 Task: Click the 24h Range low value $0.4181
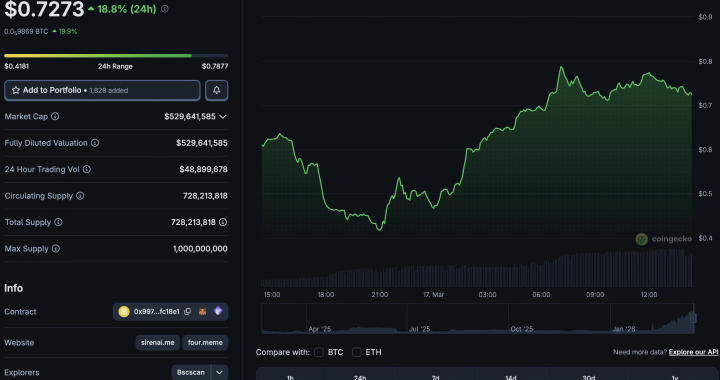(x=17, y=66)
